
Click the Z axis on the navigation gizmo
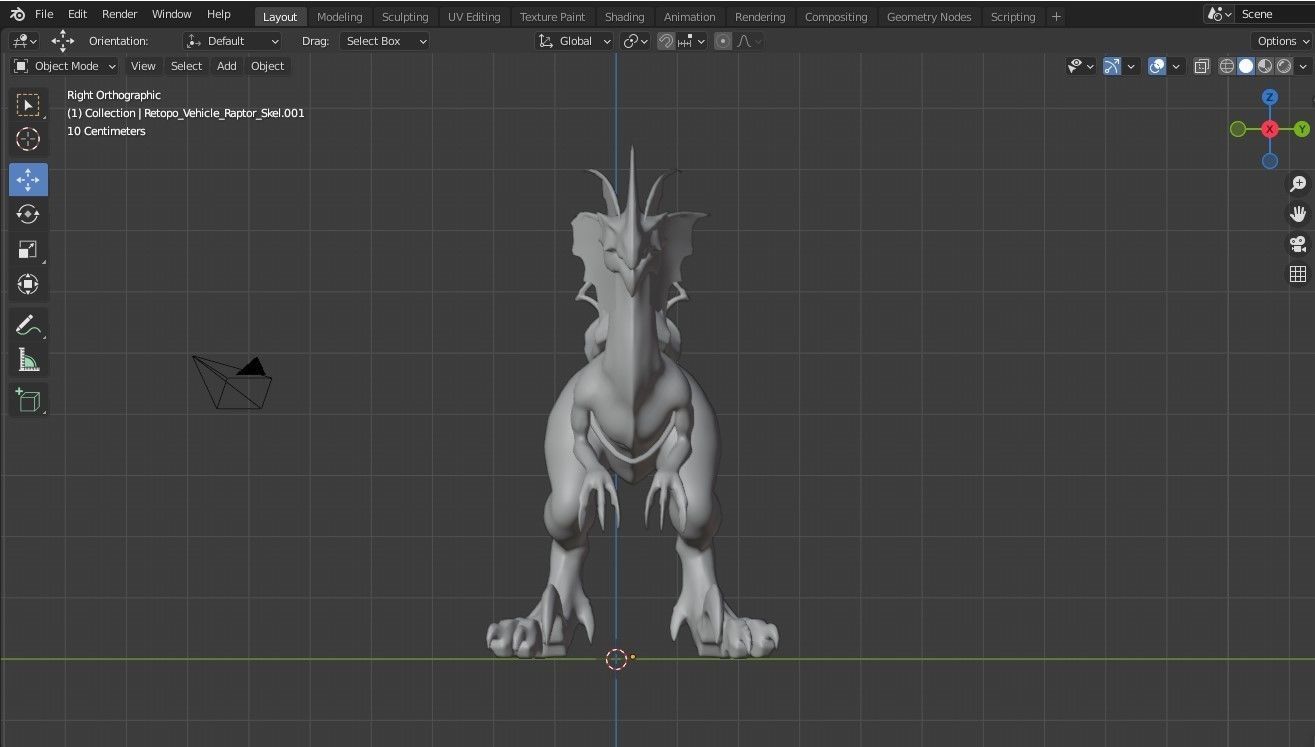1269,97
